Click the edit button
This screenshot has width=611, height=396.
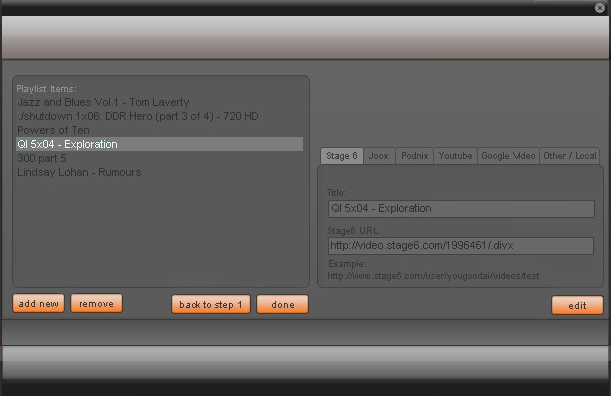pos(577,305)
